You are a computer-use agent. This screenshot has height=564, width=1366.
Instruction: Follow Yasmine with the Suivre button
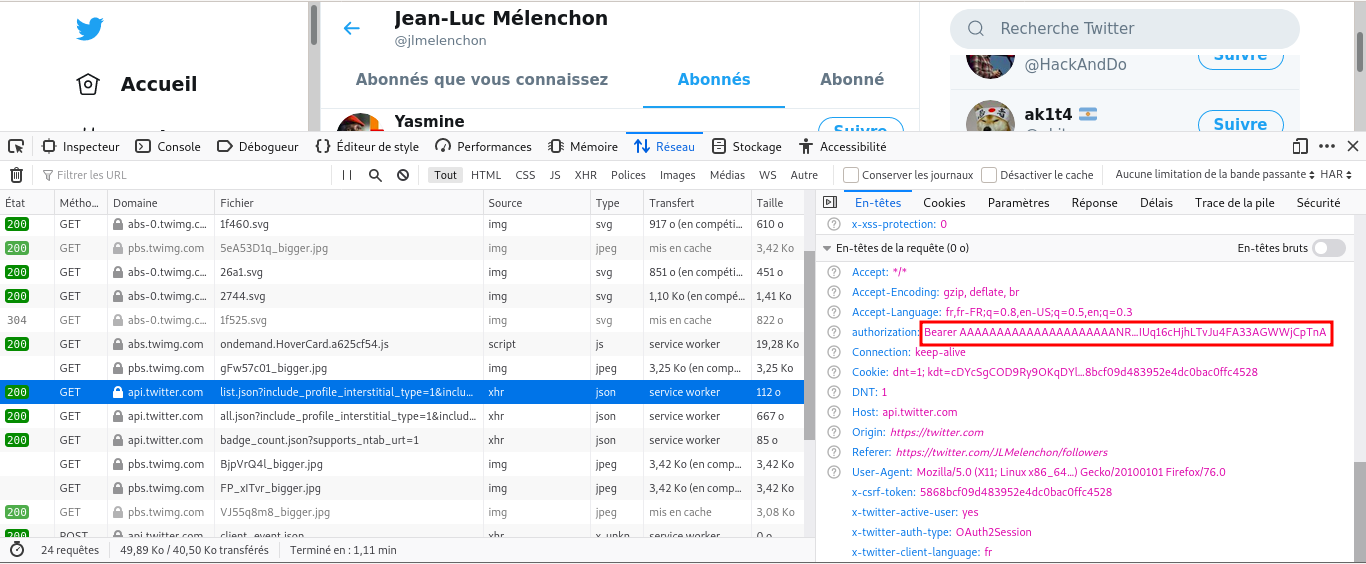point(861,126)
